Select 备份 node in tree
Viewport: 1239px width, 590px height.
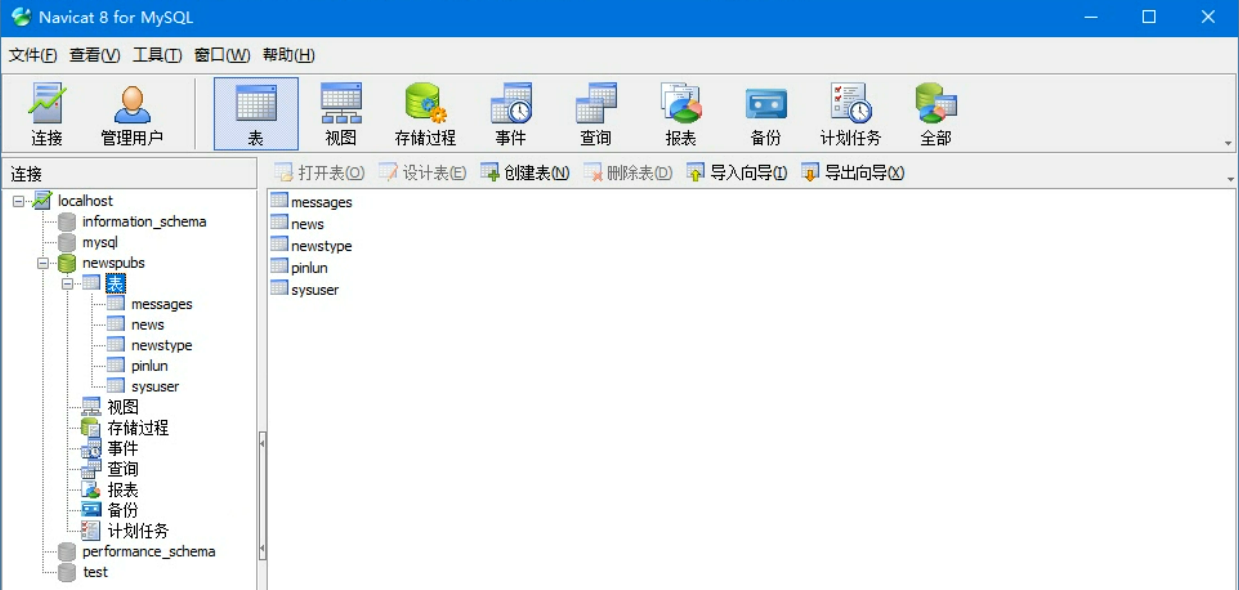123,510
